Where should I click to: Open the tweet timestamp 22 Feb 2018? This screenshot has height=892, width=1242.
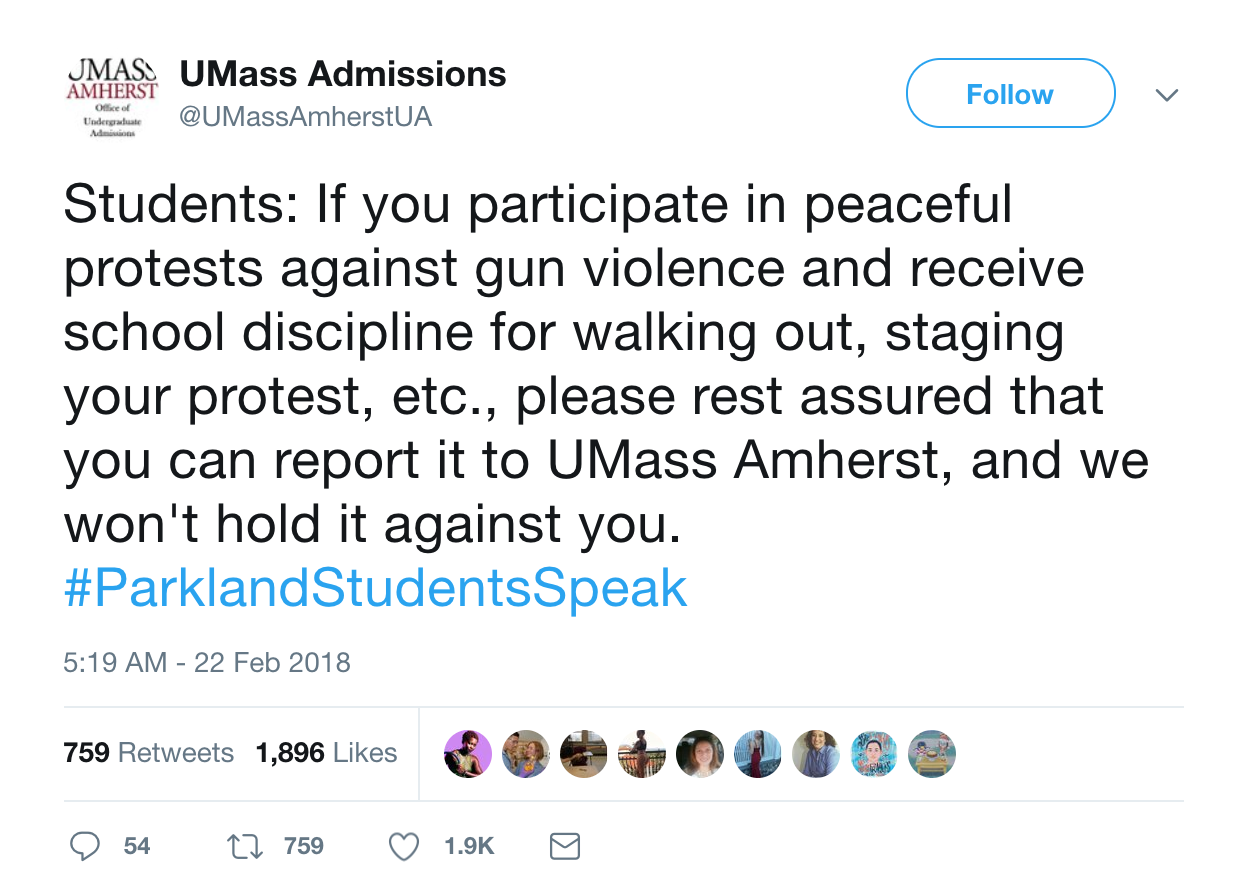point(207,662)
